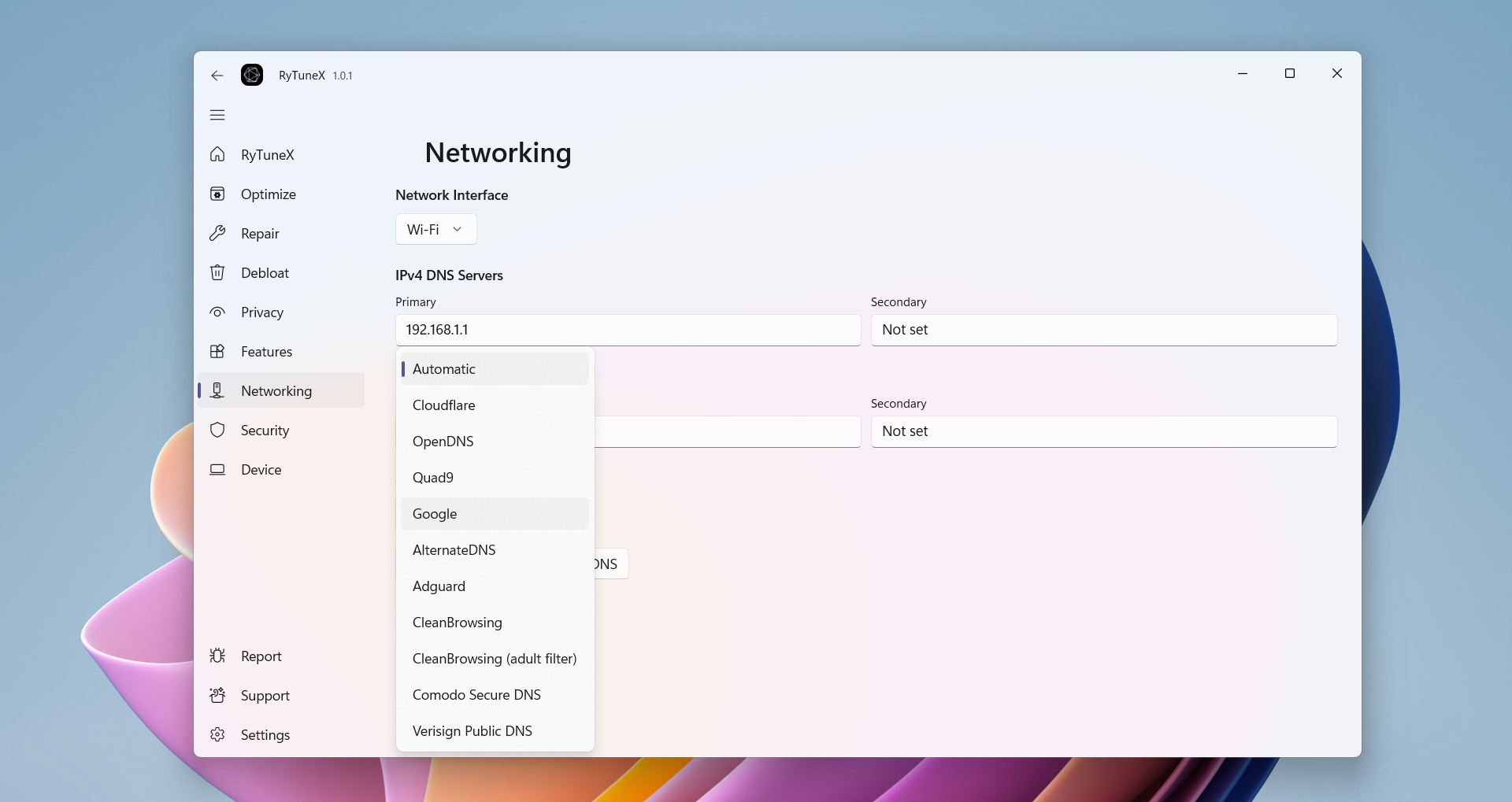Click the RyTuneX home icon
Image resolution: width=1512 pixels, height=802 pixels.
tap(217, 154)
